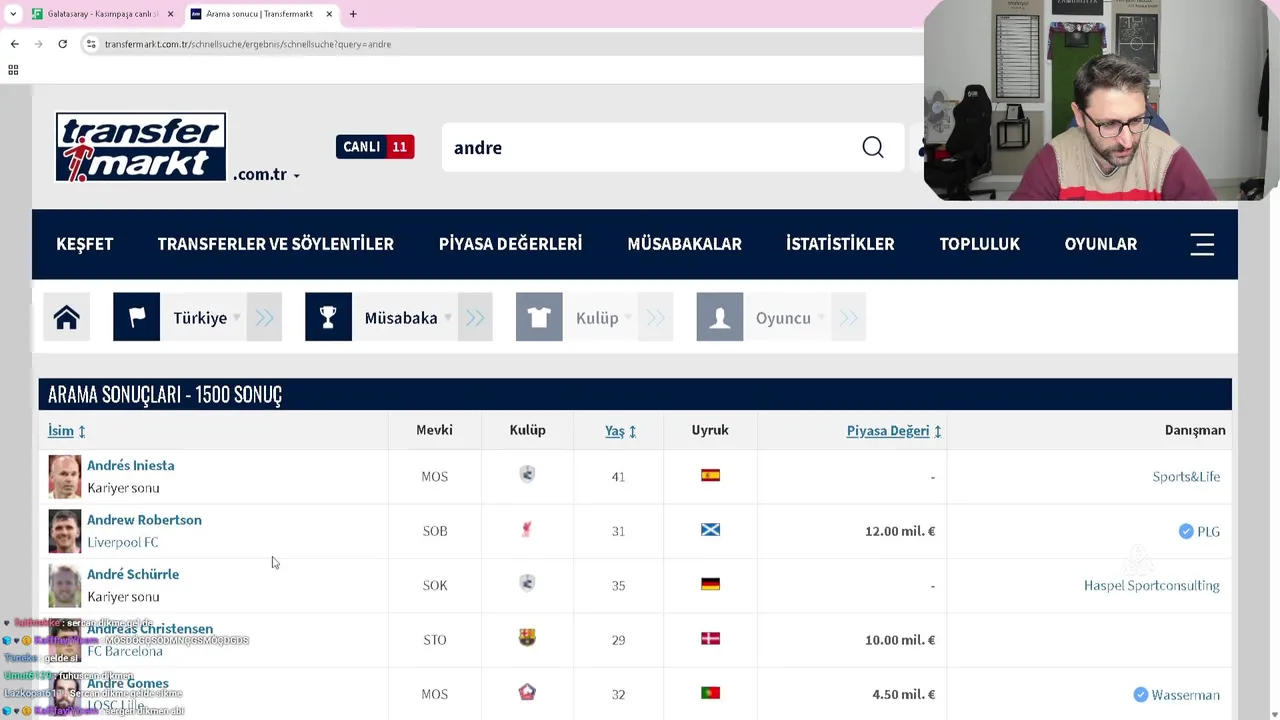Screen dimensions: 1280x720
Task: Open Sports&Life agent link
Action: [x=1186, y=477]
